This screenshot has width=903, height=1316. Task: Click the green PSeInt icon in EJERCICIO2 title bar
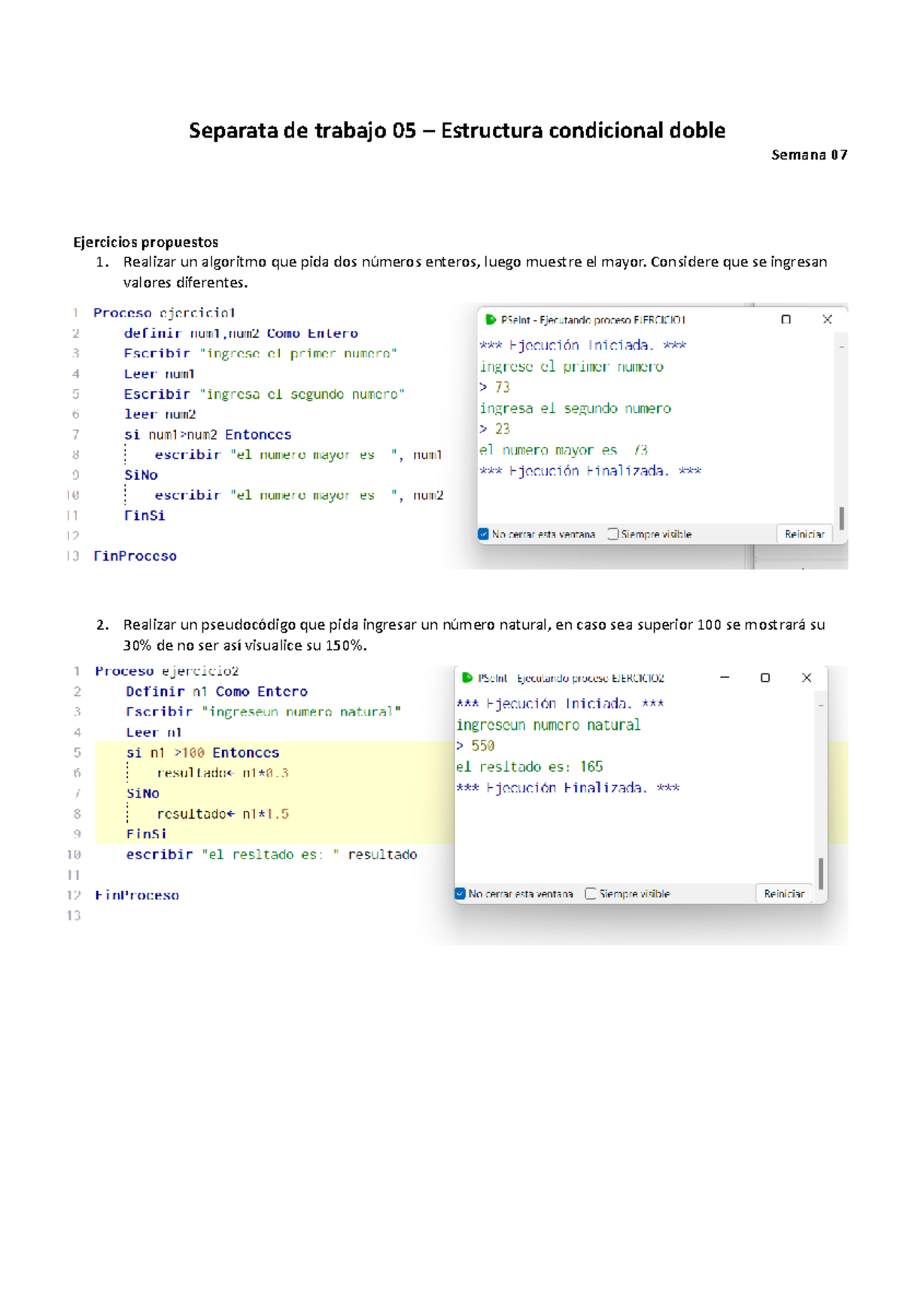[467, 678]
